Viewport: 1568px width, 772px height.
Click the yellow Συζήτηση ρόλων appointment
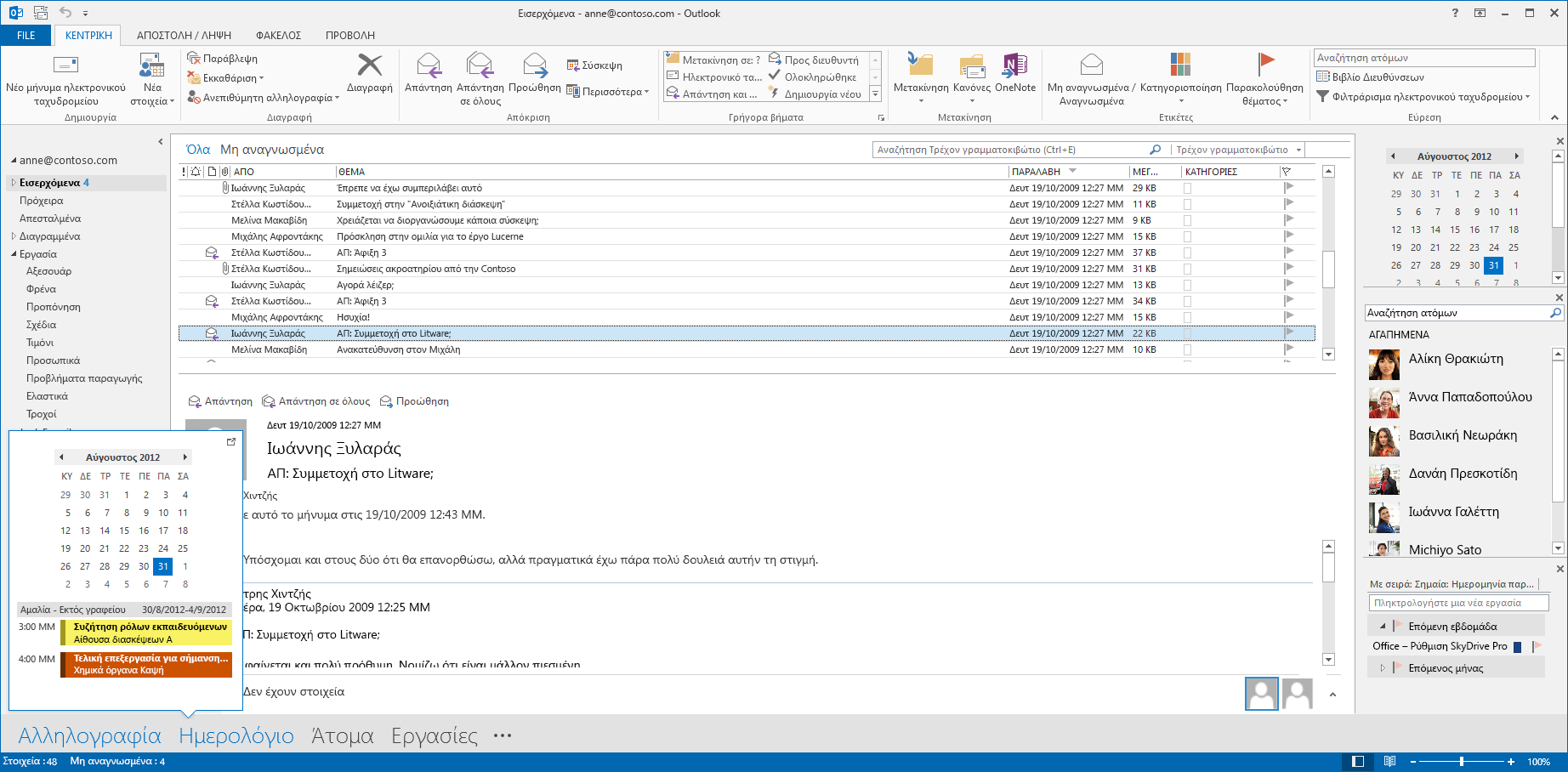click(146, 633)
